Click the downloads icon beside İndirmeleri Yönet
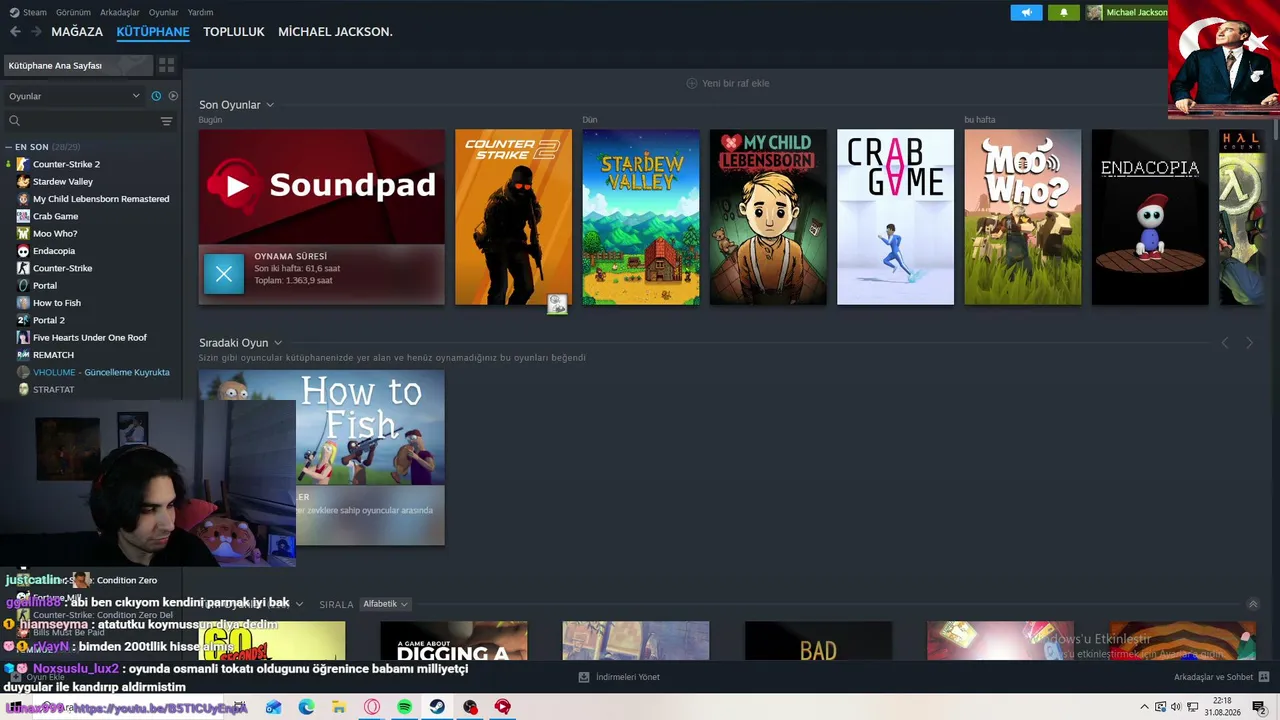 tap(584, 677)
